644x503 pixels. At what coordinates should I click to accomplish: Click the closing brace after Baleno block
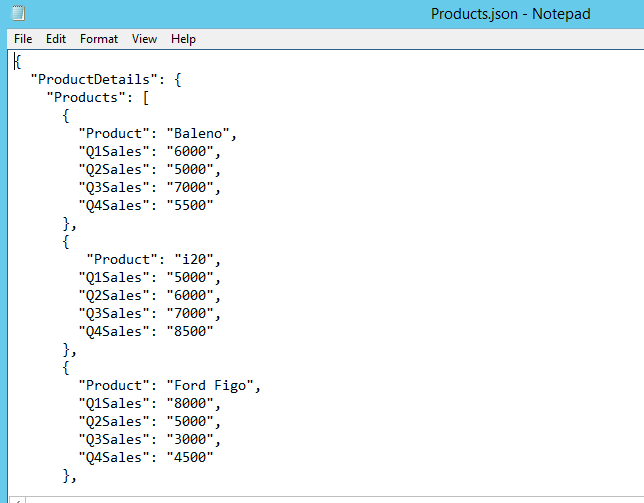pyautogui.click(x=69, y=224)
